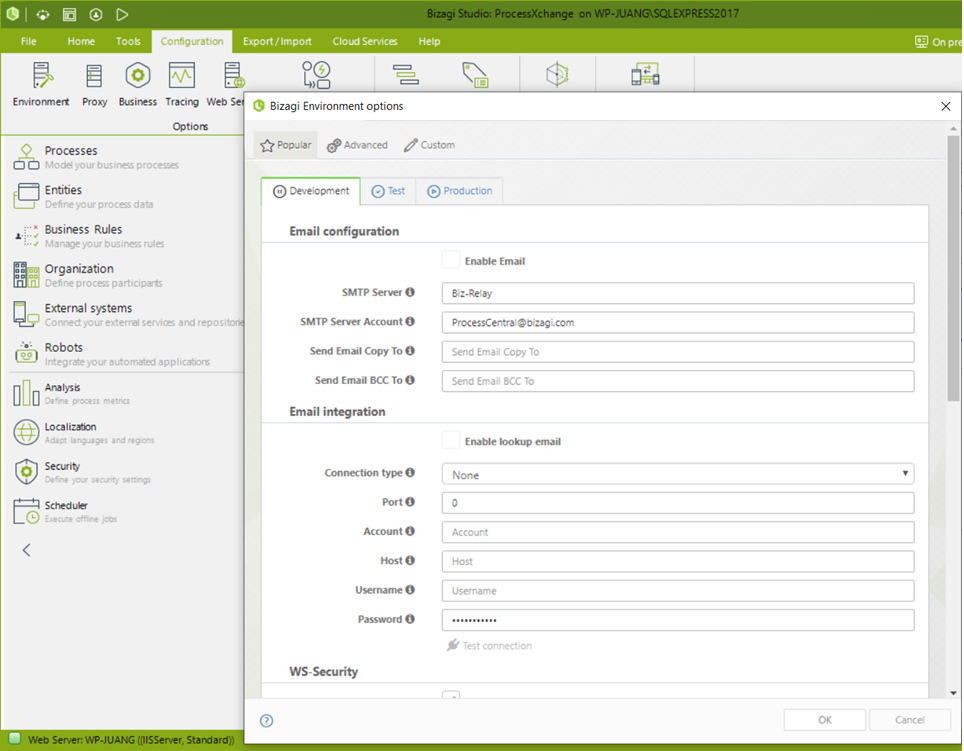Open the Robots module
This screenshot has height=751, width=964.
[x=112, y=354]
